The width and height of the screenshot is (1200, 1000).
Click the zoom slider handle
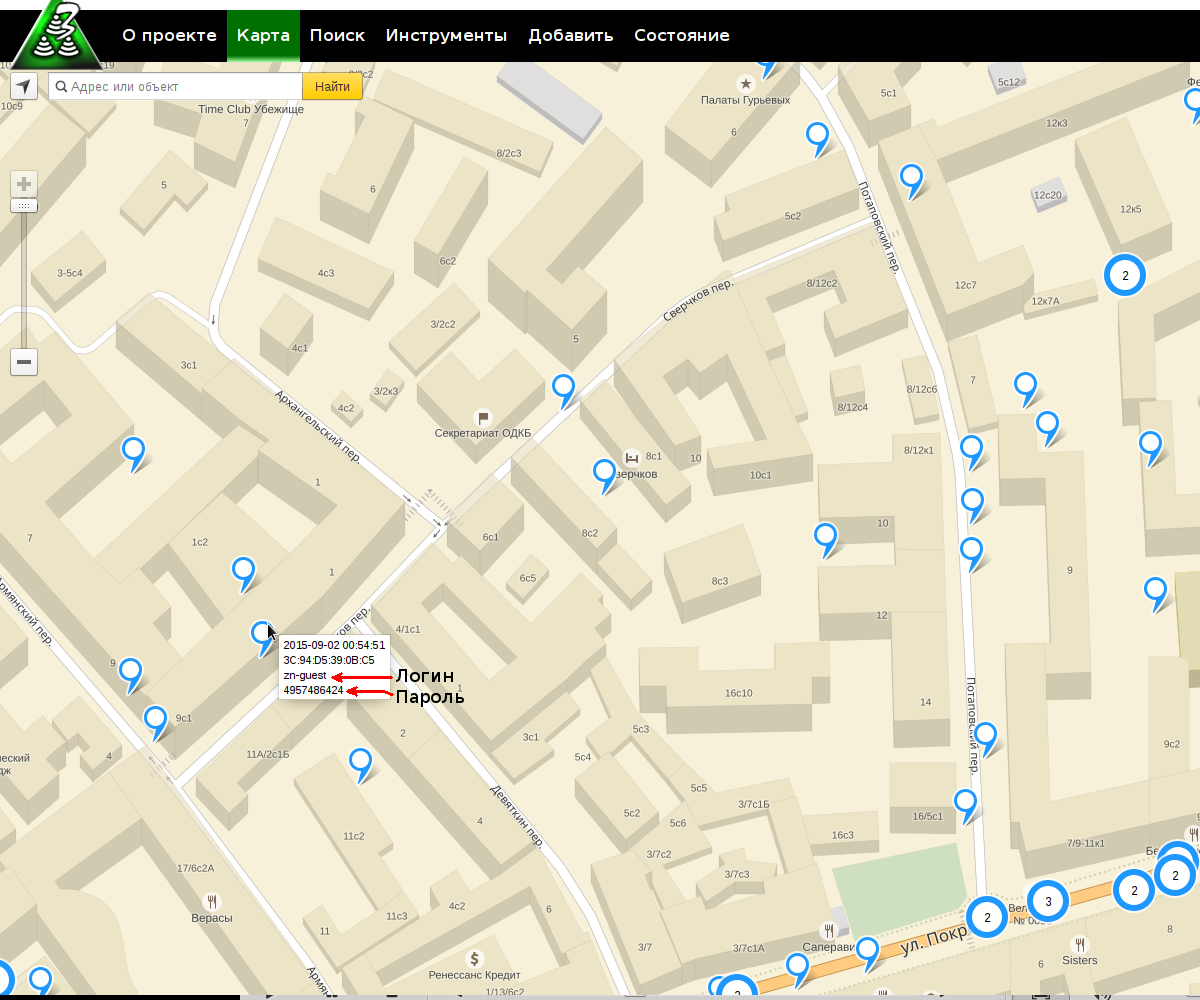(24, 205)
